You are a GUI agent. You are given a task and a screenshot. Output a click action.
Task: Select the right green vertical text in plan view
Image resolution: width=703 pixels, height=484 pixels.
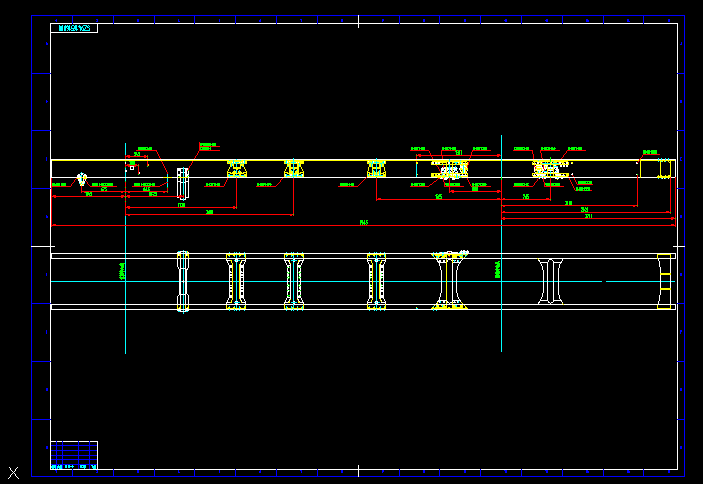pos(498,268)
